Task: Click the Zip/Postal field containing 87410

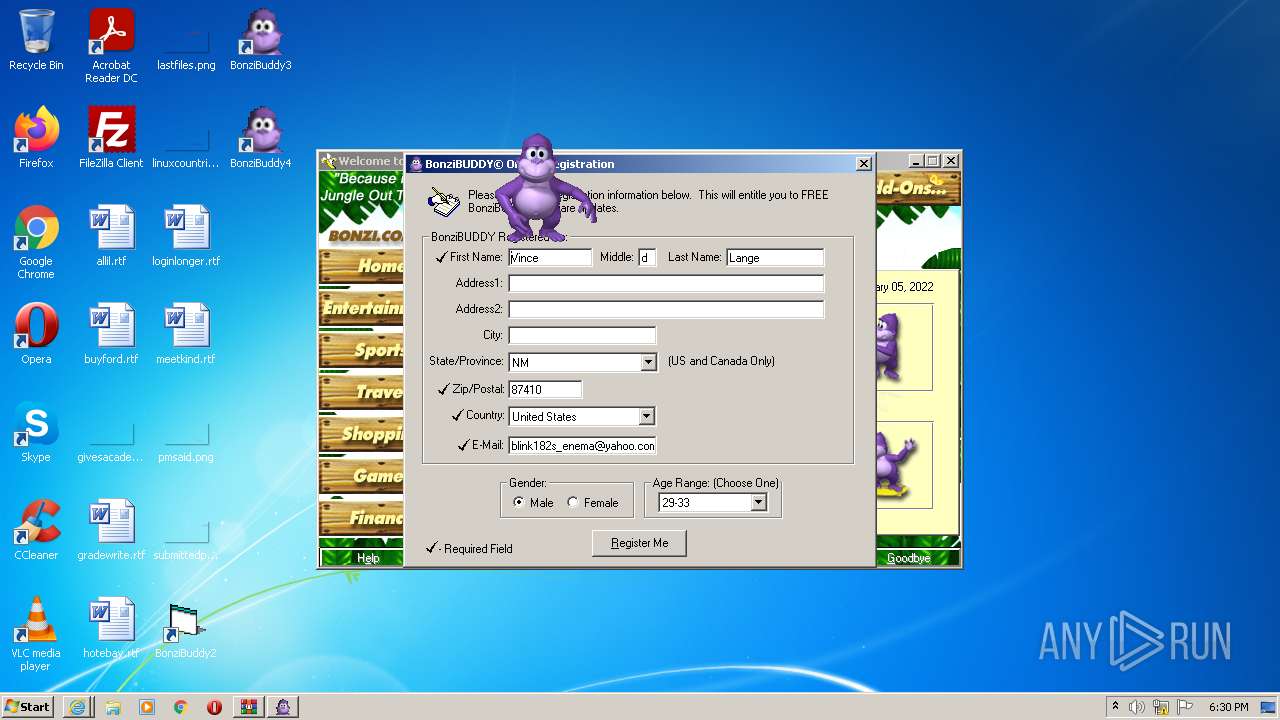Action: pyautogui.click(x=545, y=390)
